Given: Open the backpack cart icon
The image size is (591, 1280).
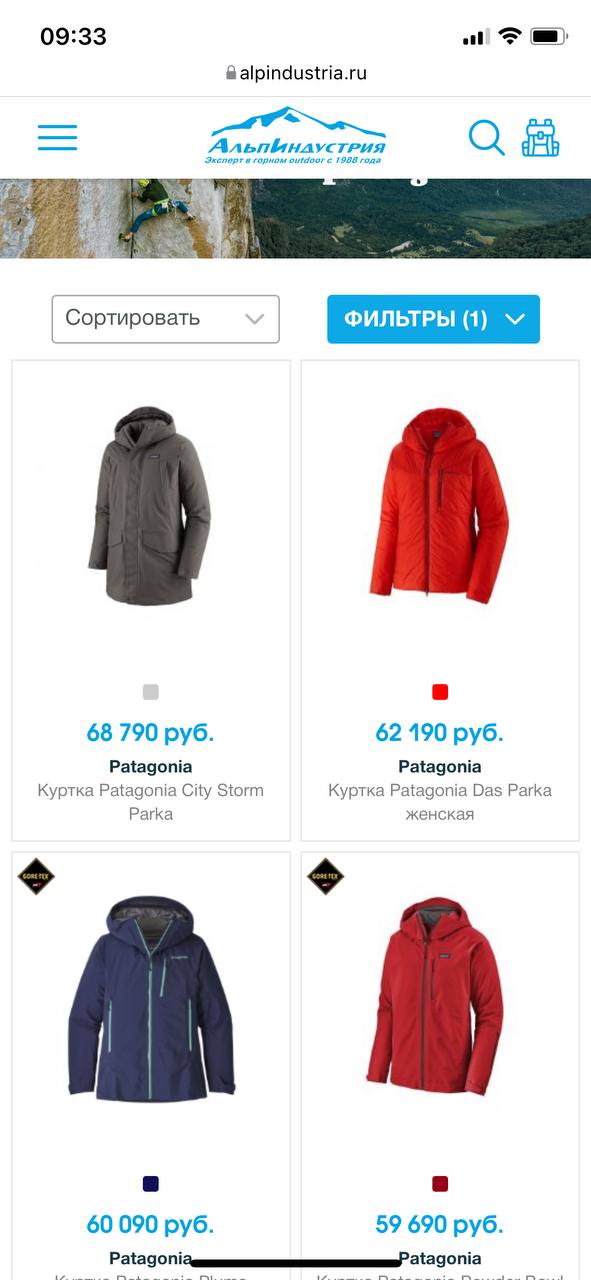Looking at the screenshot, I should coord(541,137).
